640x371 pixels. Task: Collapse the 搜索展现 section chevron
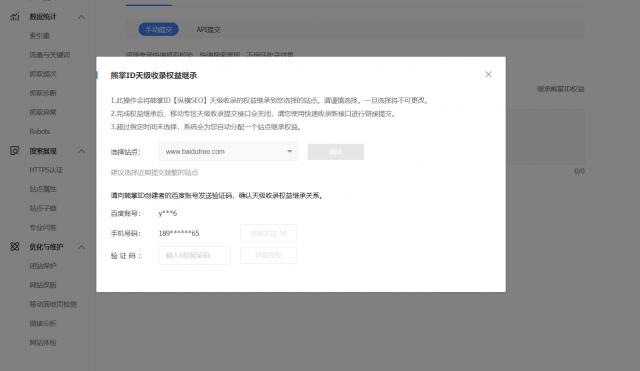click(81, 151)
